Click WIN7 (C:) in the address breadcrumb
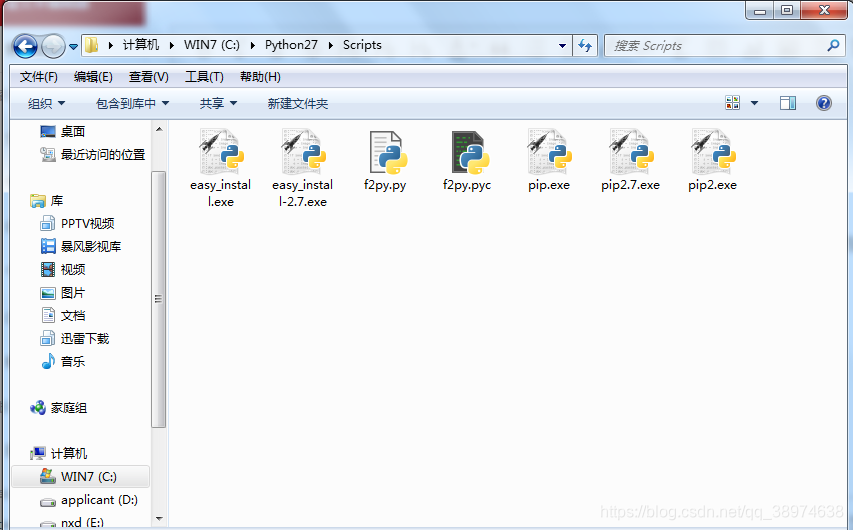Screen dimensions: 853x530 [212, 45]
